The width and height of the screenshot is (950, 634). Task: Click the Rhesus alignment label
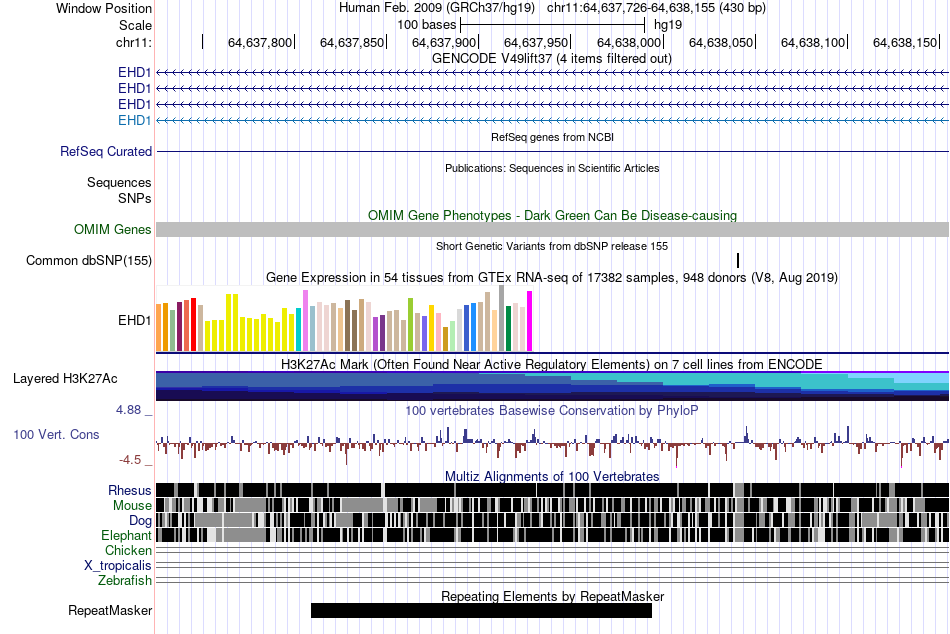(130, 490)
